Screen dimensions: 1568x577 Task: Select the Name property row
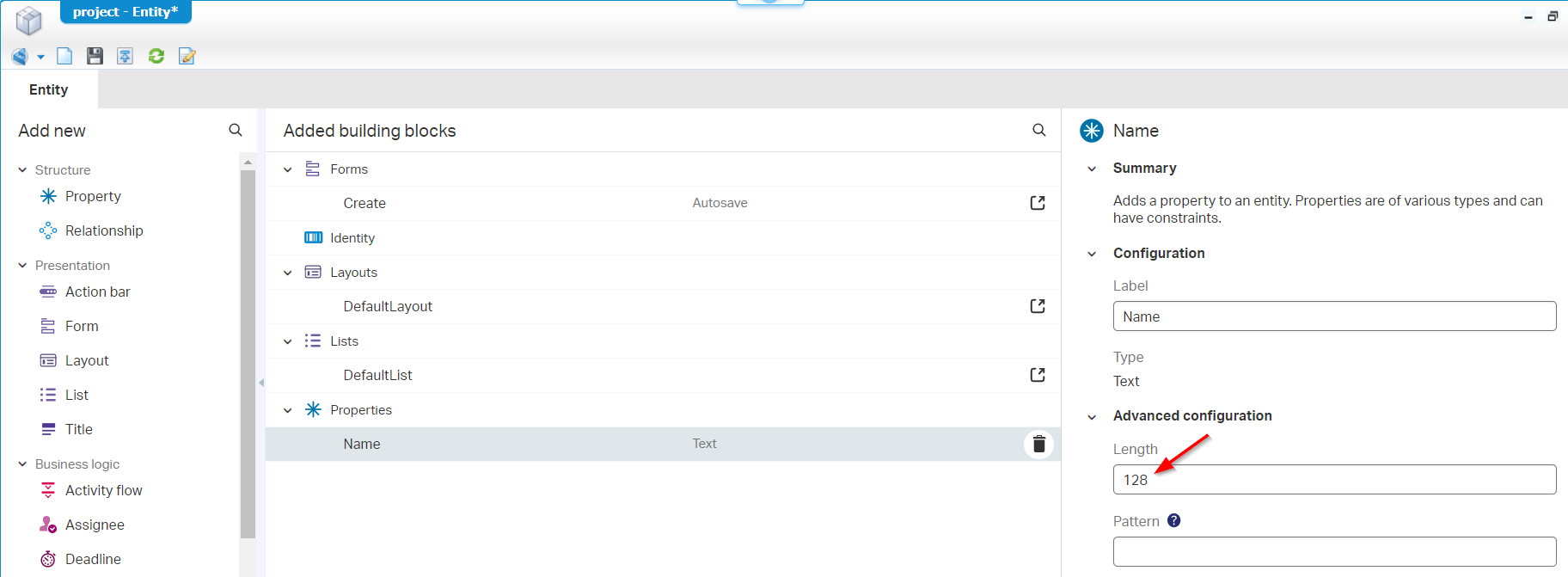[663, 444]
